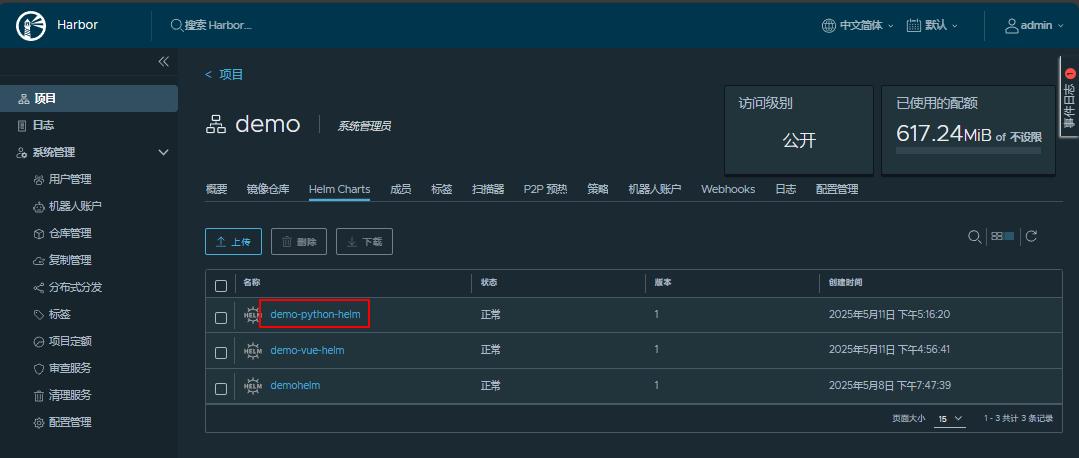The image size is (1079, 458).
Task: Collapse the 系统管理 section chevron
Action: 163,153
